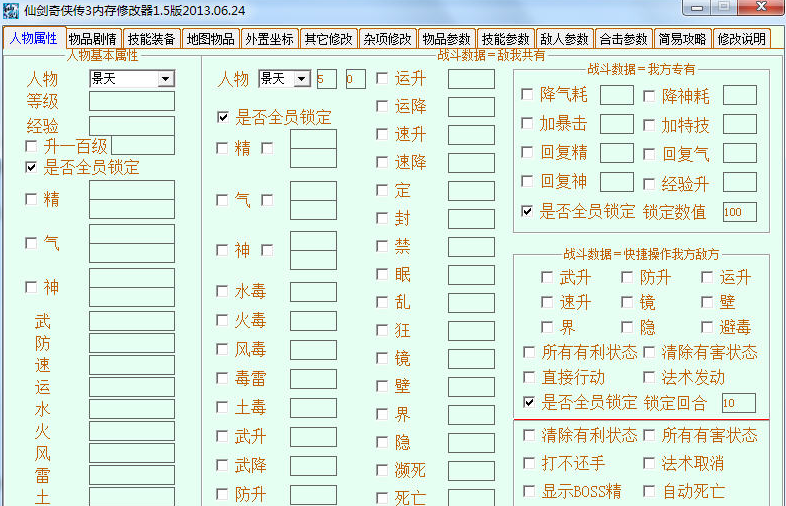The width and height of the screenshot is (786, 506).
Task: Click the 锁定回合 field showing 10
Action: coord(739,403)
